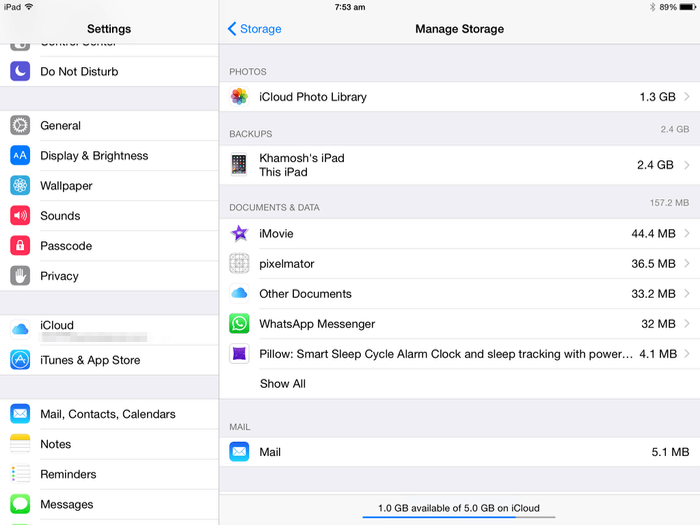700x525 pixels.
Task: Tap '36.5 MB' pixelmator size
Action: 653,263
